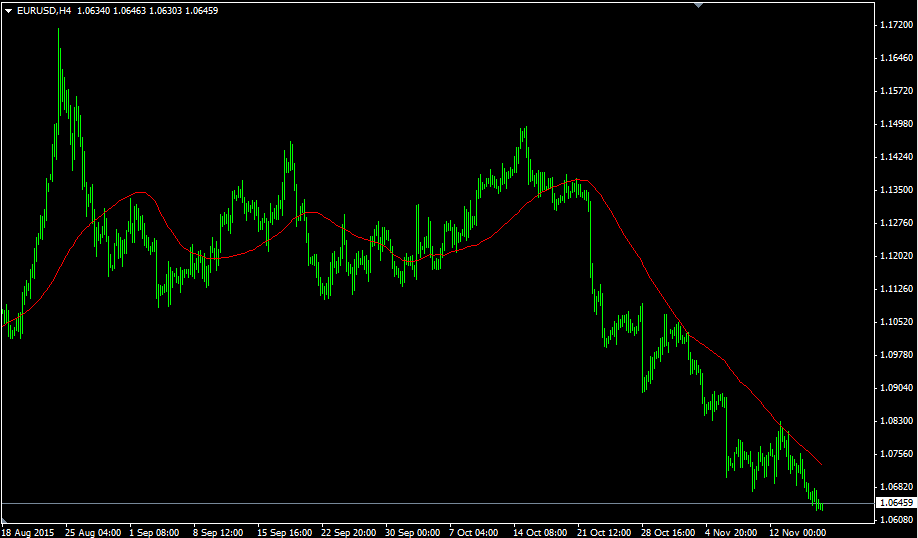Image resolution: width=918 pixels, height=538 pixels.
Task: Click the 15 Sep 16:00 time label
Action: click(x=285, y=532)
